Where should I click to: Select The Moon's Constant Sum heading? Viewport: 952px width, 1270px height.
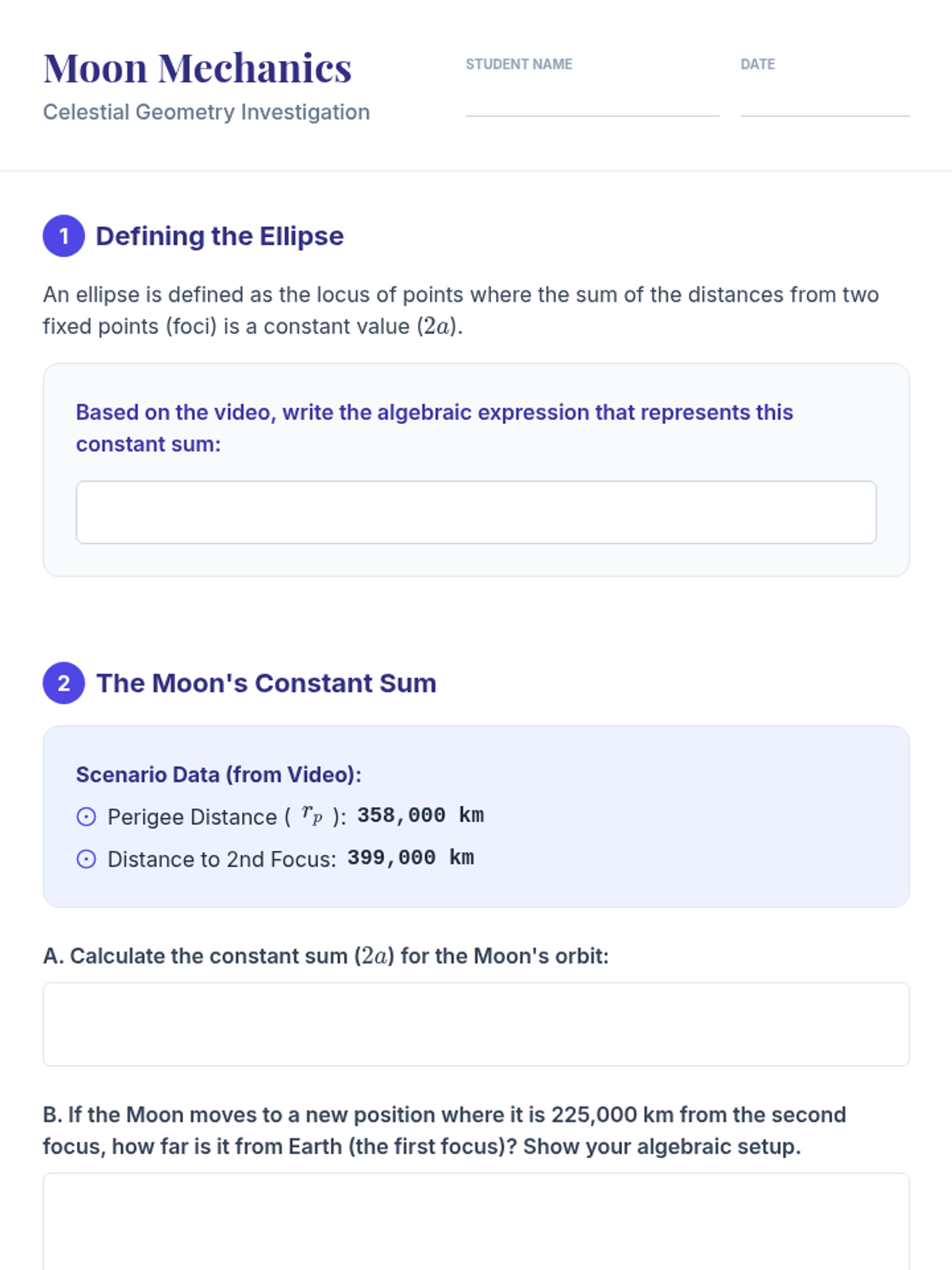pos(266,683)
